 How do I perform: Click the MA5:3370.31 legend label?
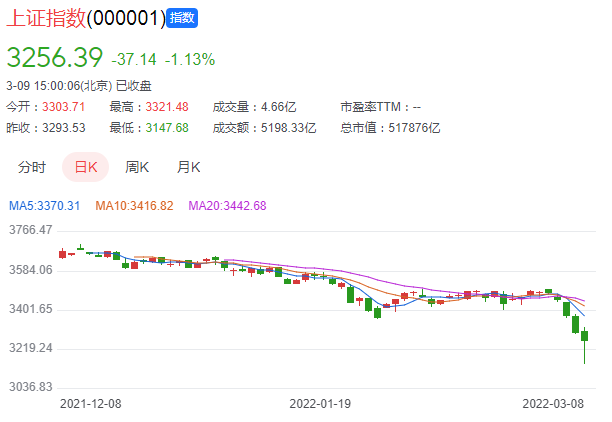coord(44,206)
